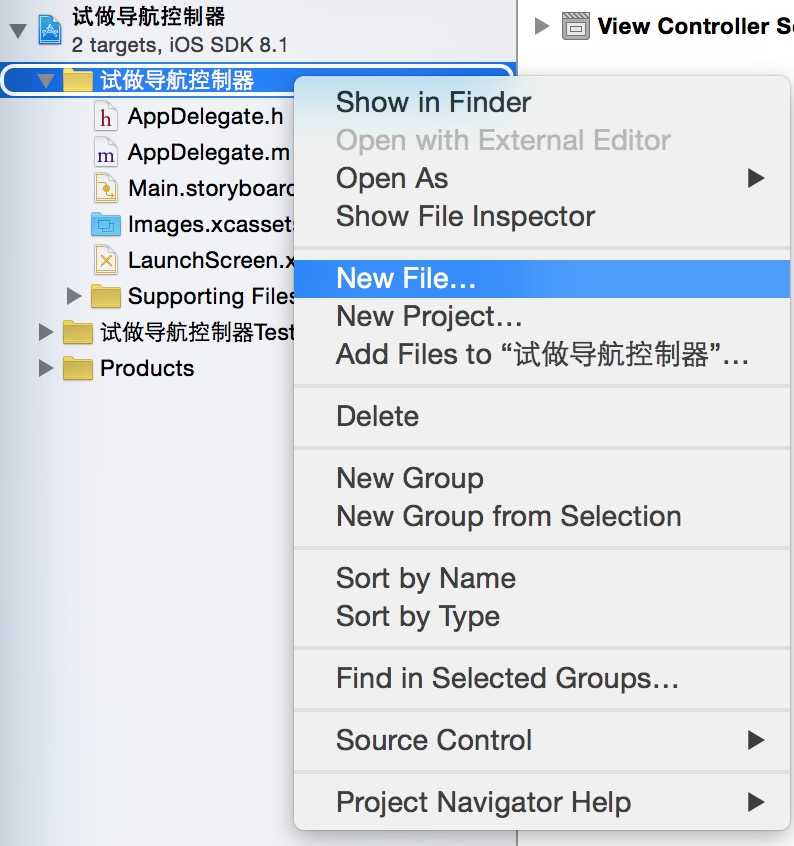Viewport: 794px width, 846px height.
Task: Click the Products folder icon
Action: [77, 368]
